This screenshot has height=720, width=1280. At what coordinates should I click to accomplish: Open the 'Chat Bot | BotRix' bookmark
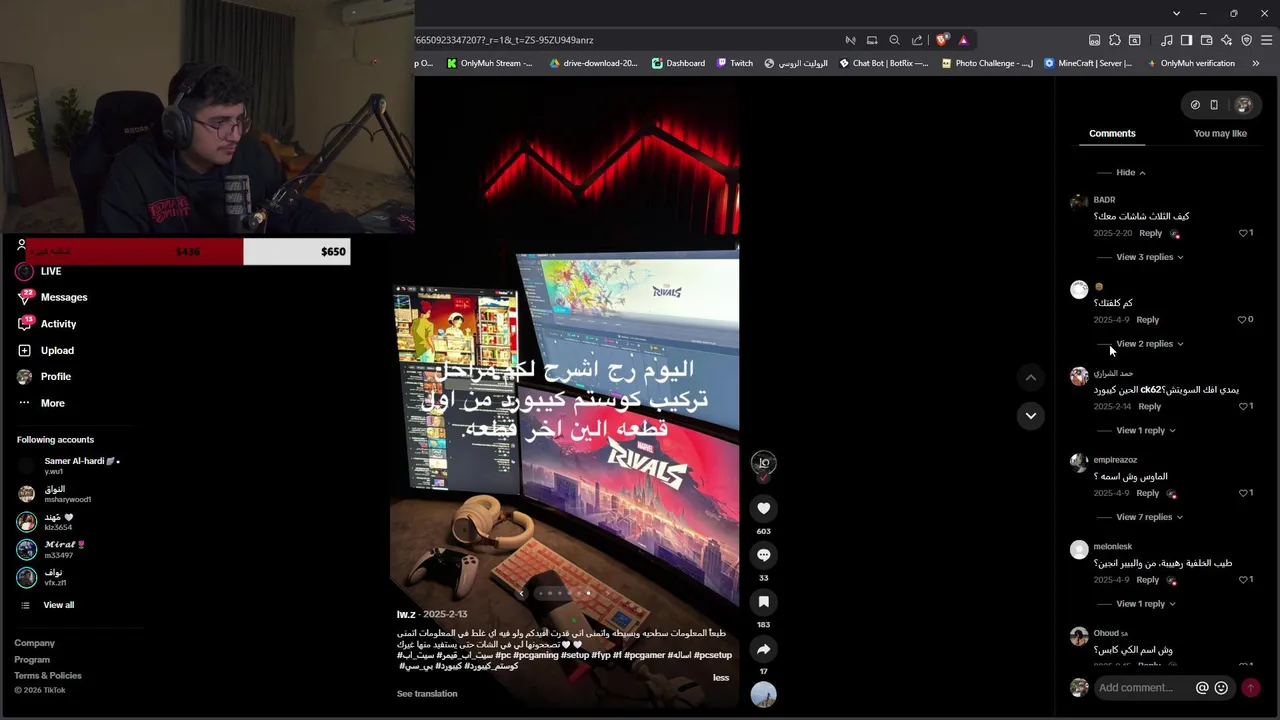pyautogui.click(x=883, y=63)
